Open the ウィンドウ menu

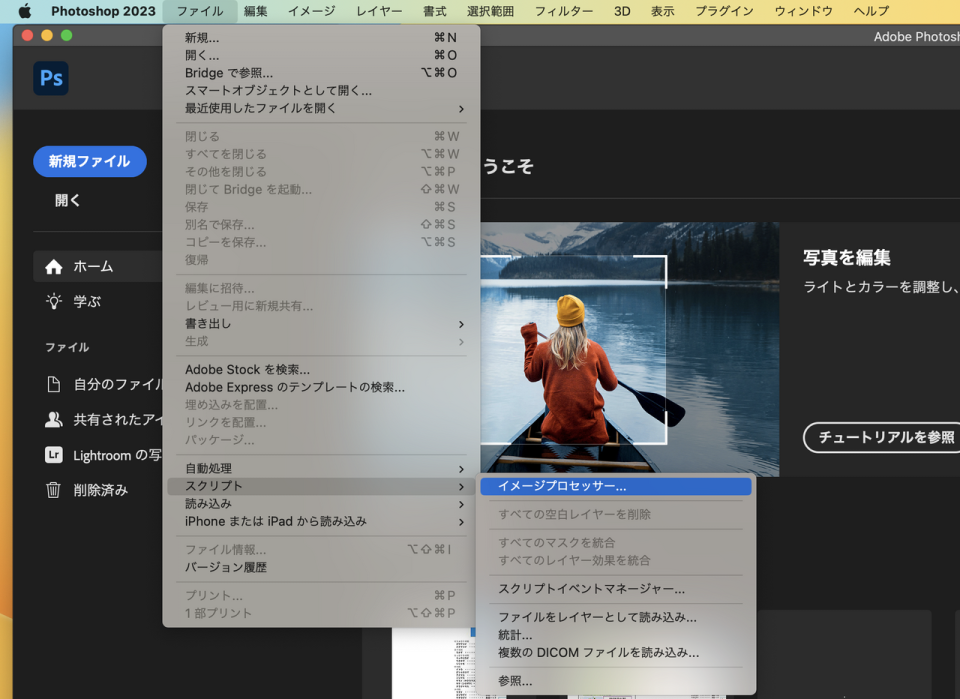click(803, 11)
